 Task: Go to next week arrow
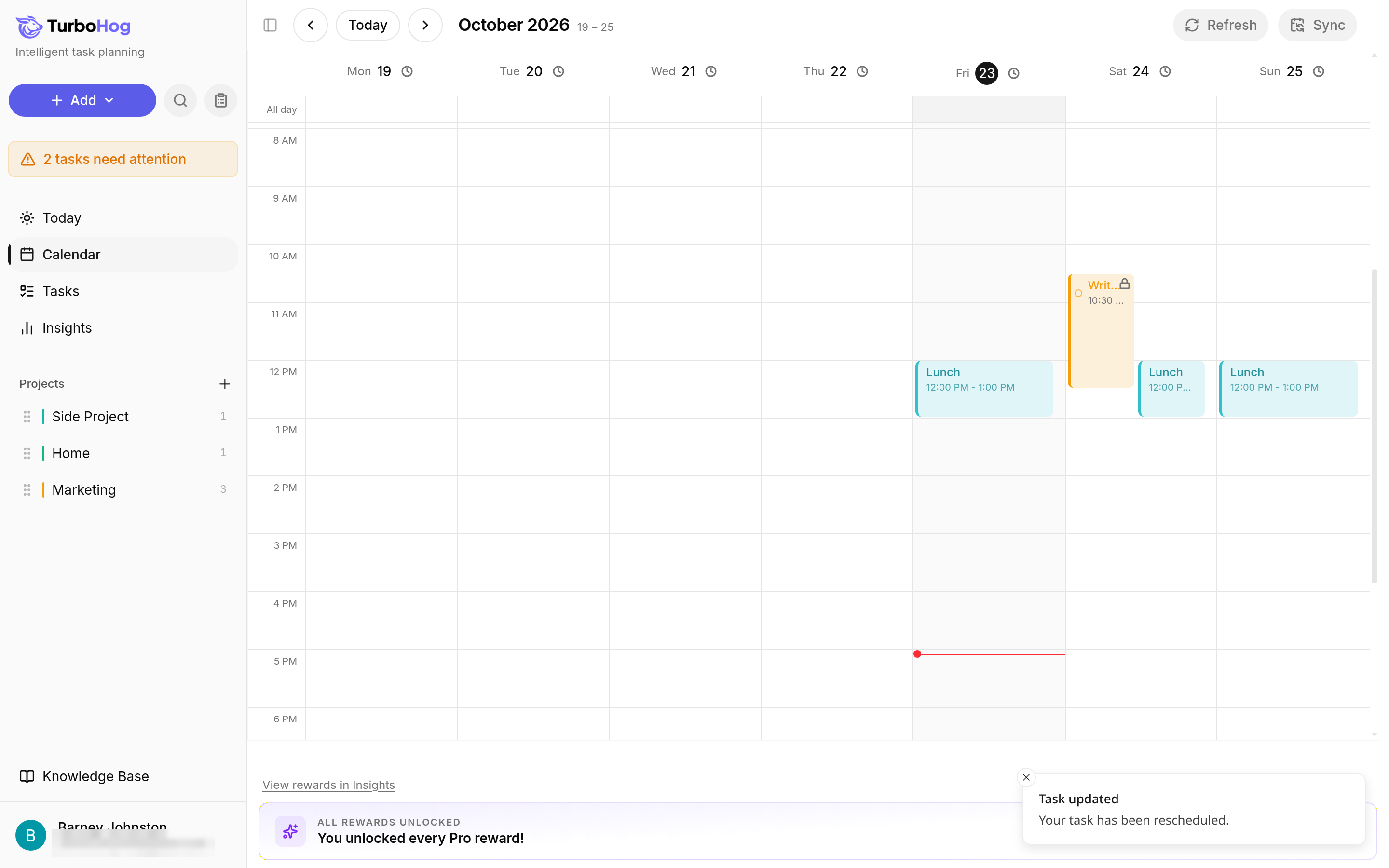click(x=425, y=25)
